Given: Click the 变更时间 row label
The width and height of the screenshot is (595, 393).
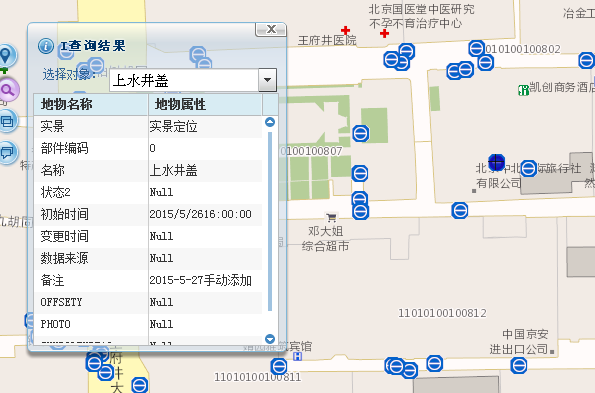Looking at the screenshot, I should [x=65, y=236].
